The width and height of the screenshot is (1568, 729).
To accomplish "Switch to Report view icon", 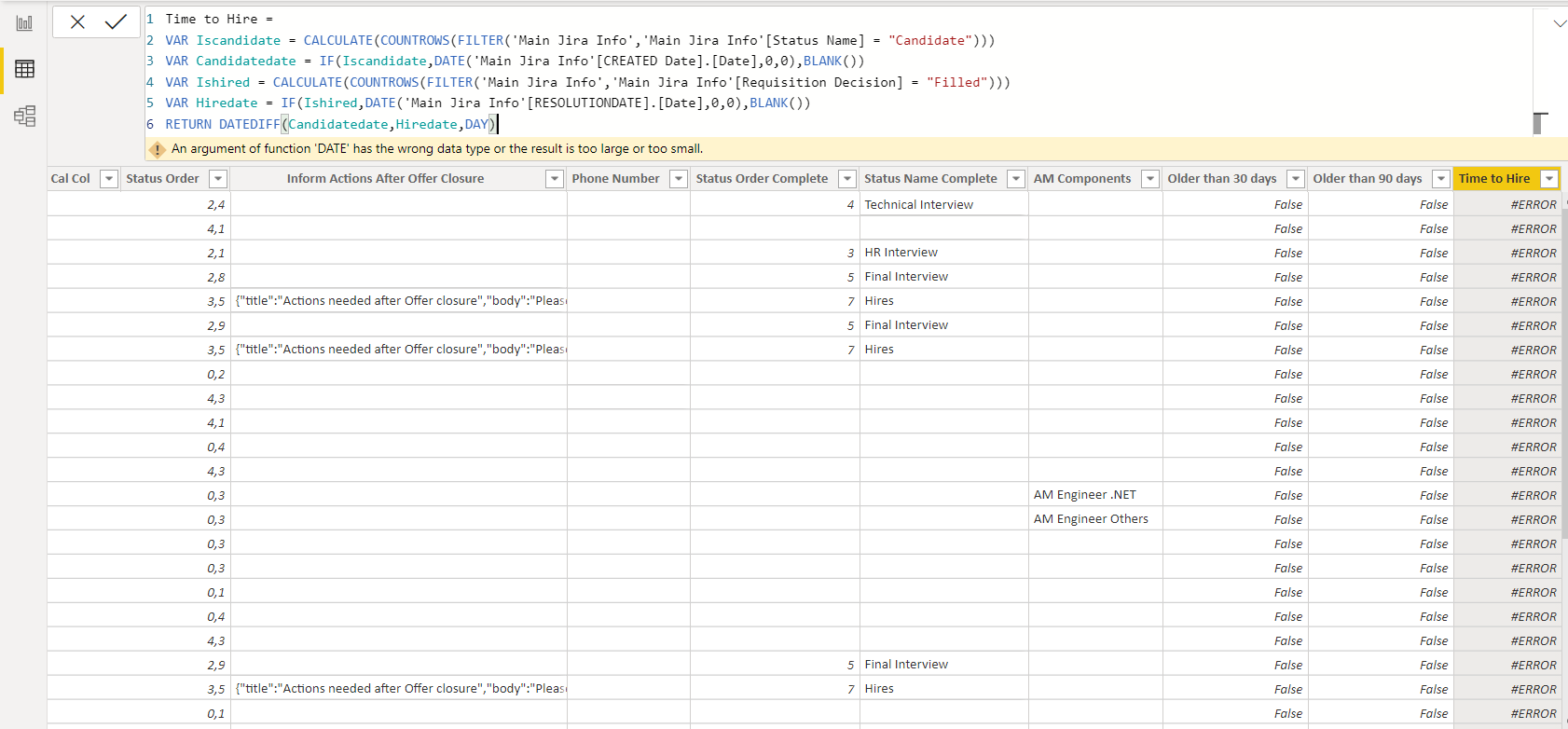I will pyautogui.click(x=24, y=23).
